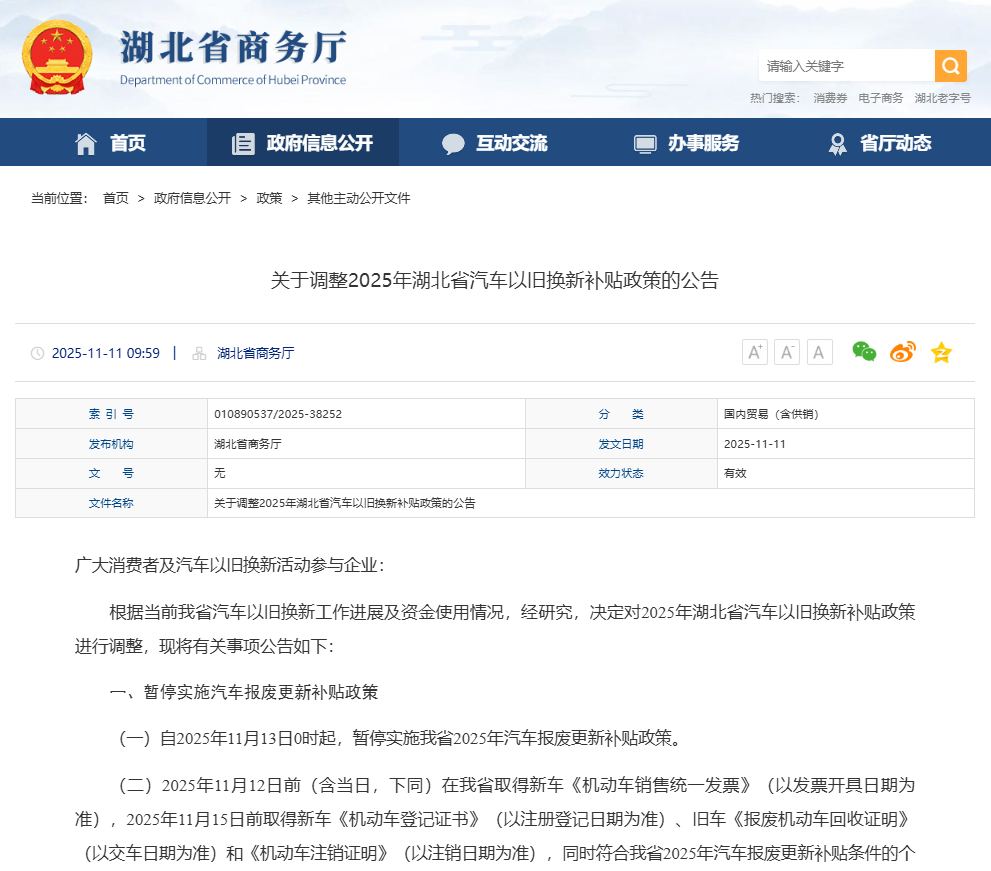The height and width of the screenshot is (871, 991).
Task: Share article via WeChat icon
Action: coord(864,351)
